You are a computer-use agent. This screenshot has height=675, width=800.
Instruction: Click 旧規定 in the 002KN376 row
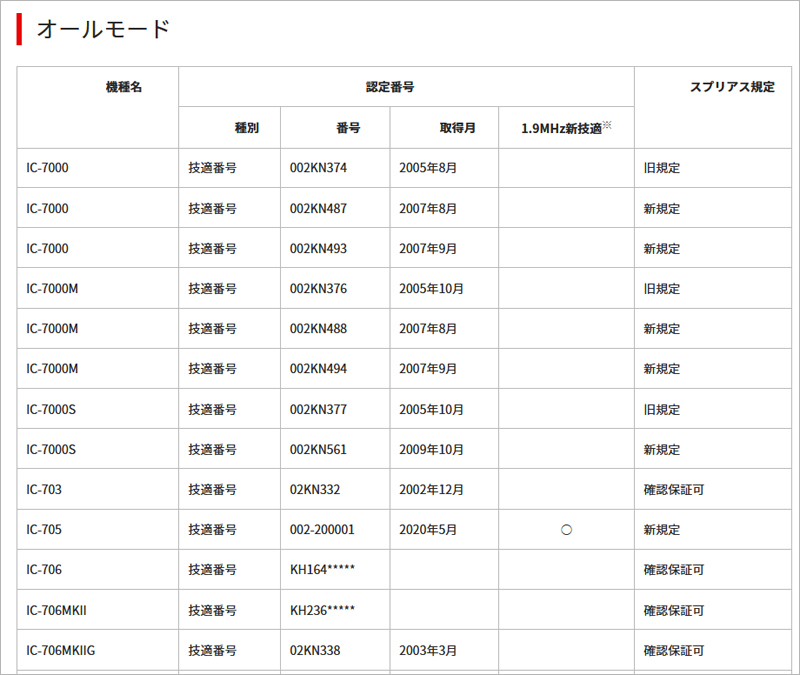[x=662, y=288]
